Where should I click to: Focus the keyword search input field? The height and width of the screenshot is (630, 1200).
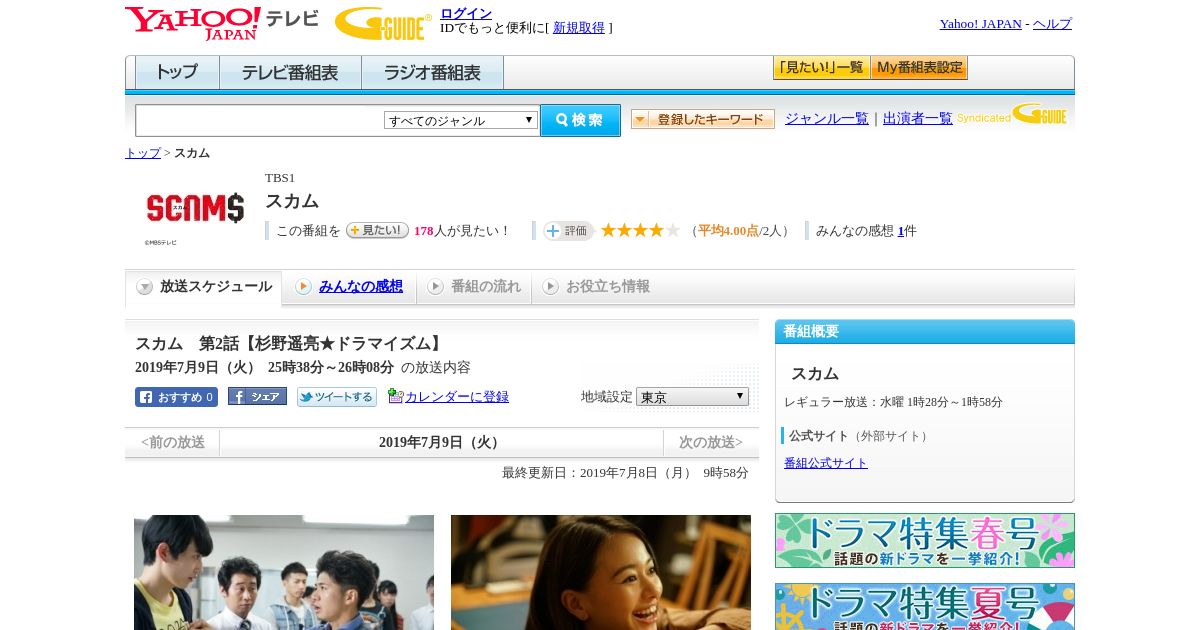[260, 120]
